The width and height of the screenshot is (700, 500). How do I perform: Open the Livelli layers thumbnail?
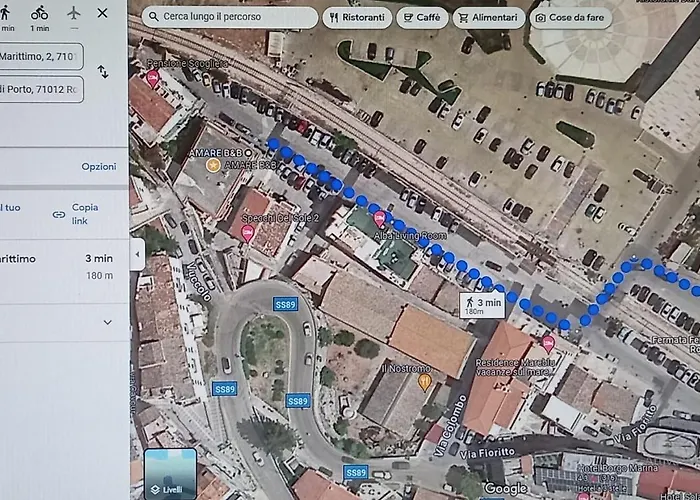(170, 474)
